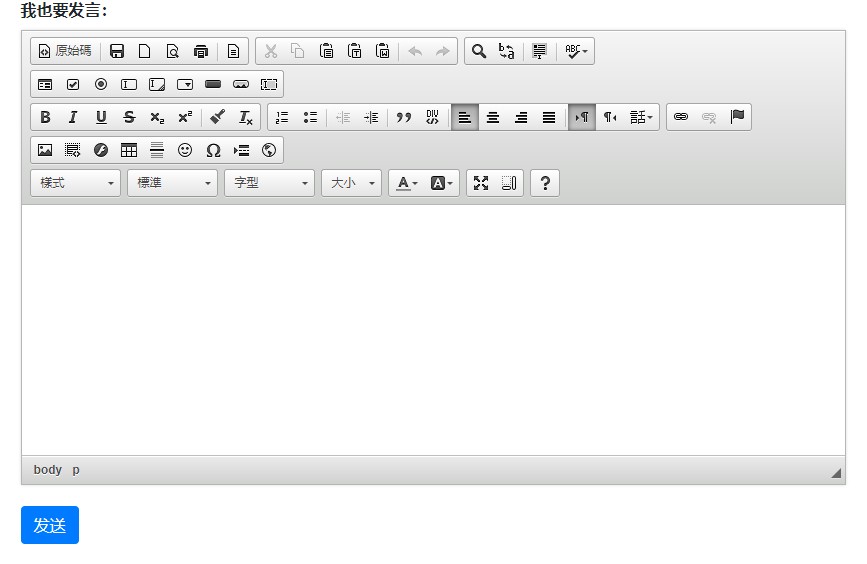This screenshot has width=867, height=564.
Task: Enable center text alignment
Action: coord(493,117)
